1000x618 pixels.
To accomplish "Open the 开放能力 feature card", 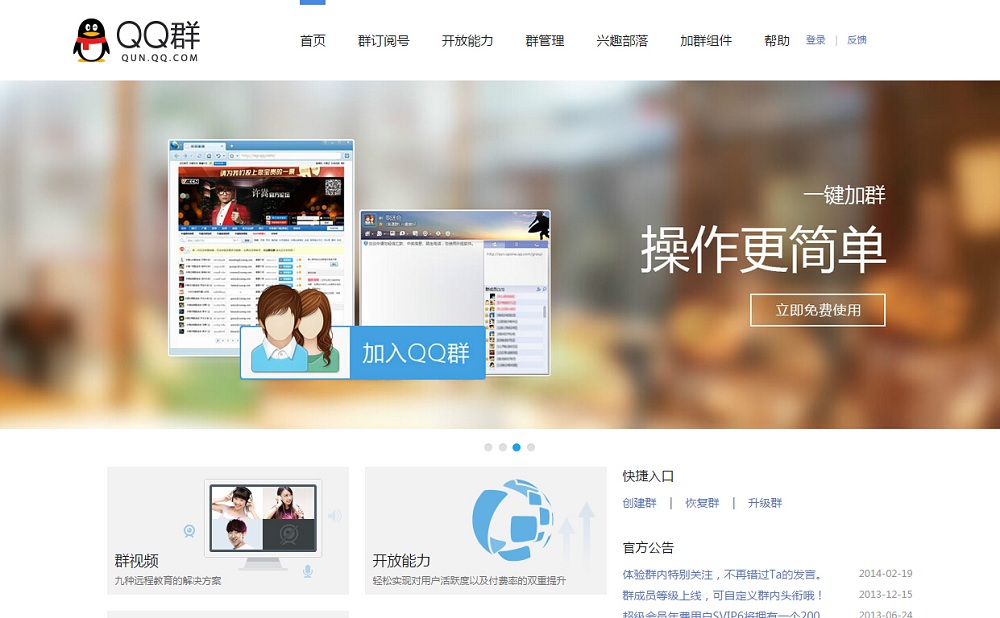I will [485, 531].
